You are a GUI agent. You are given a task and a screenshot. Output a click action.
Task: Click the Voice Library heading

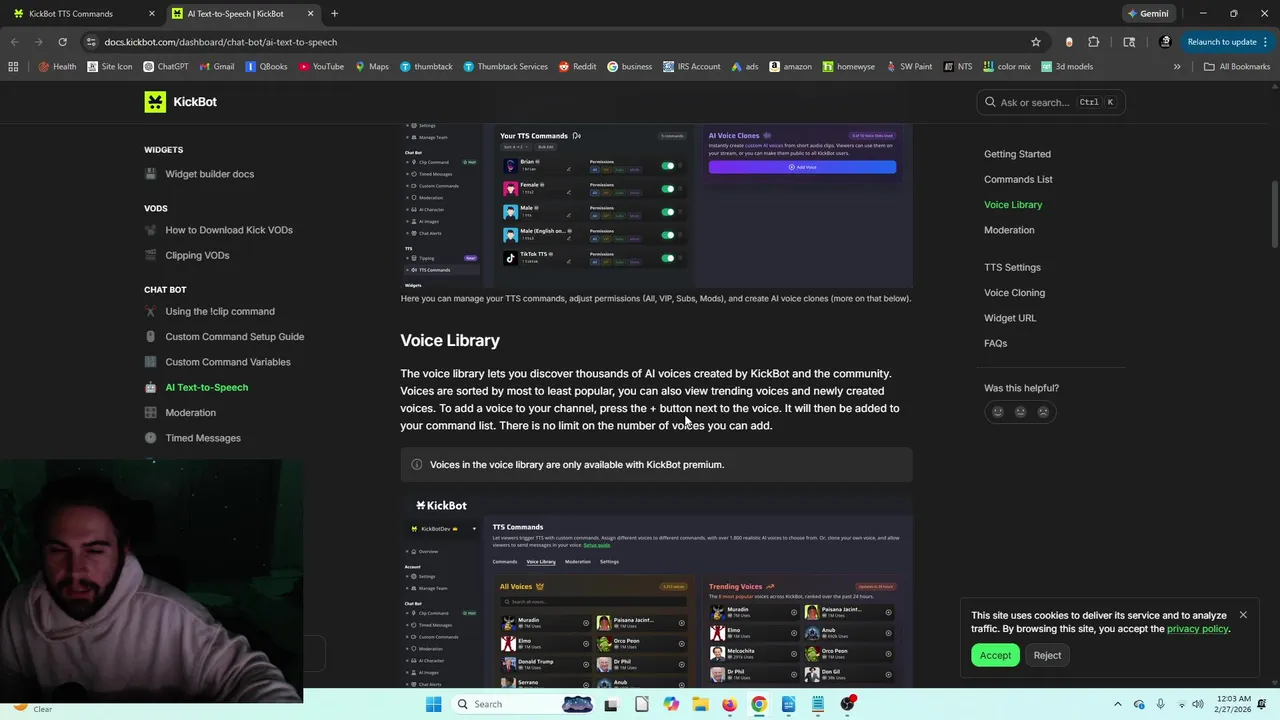tap(450, 341)
